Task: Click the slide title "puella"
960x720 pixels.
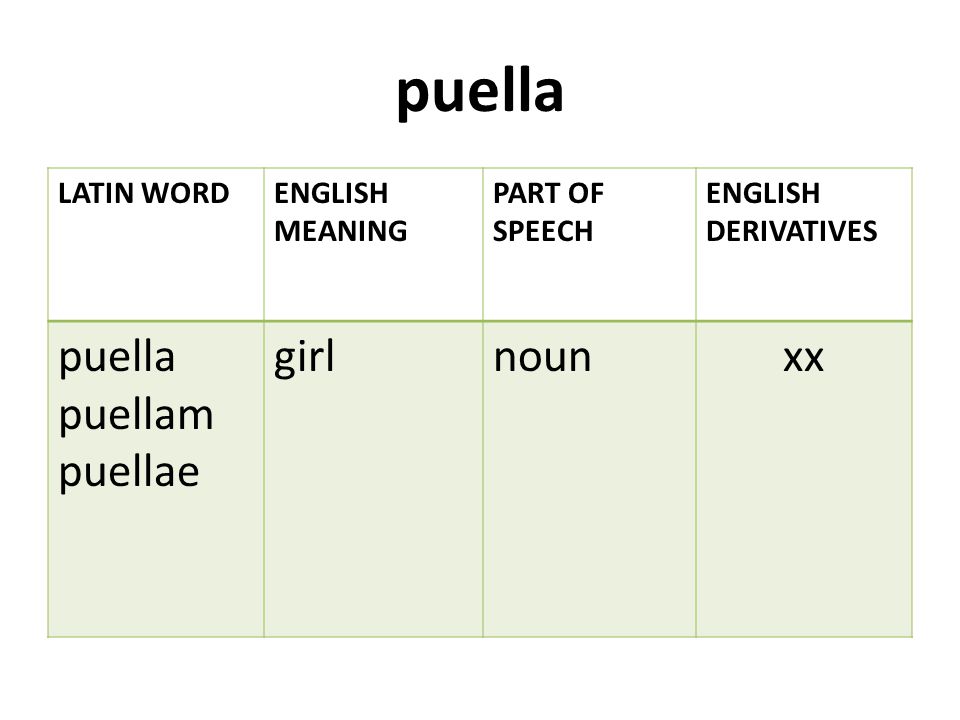Action: point(480,93)
